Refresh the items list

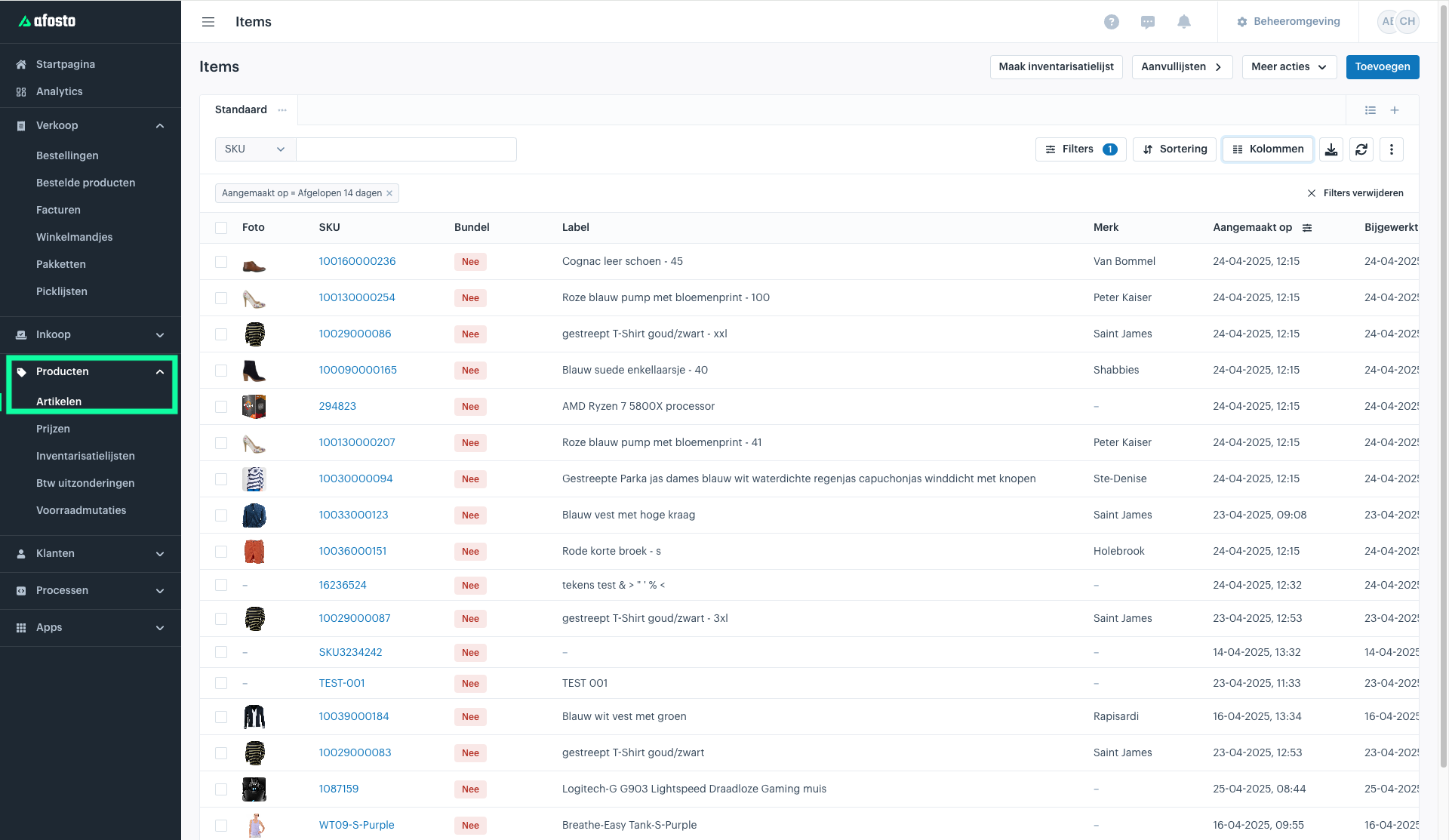1361,149
